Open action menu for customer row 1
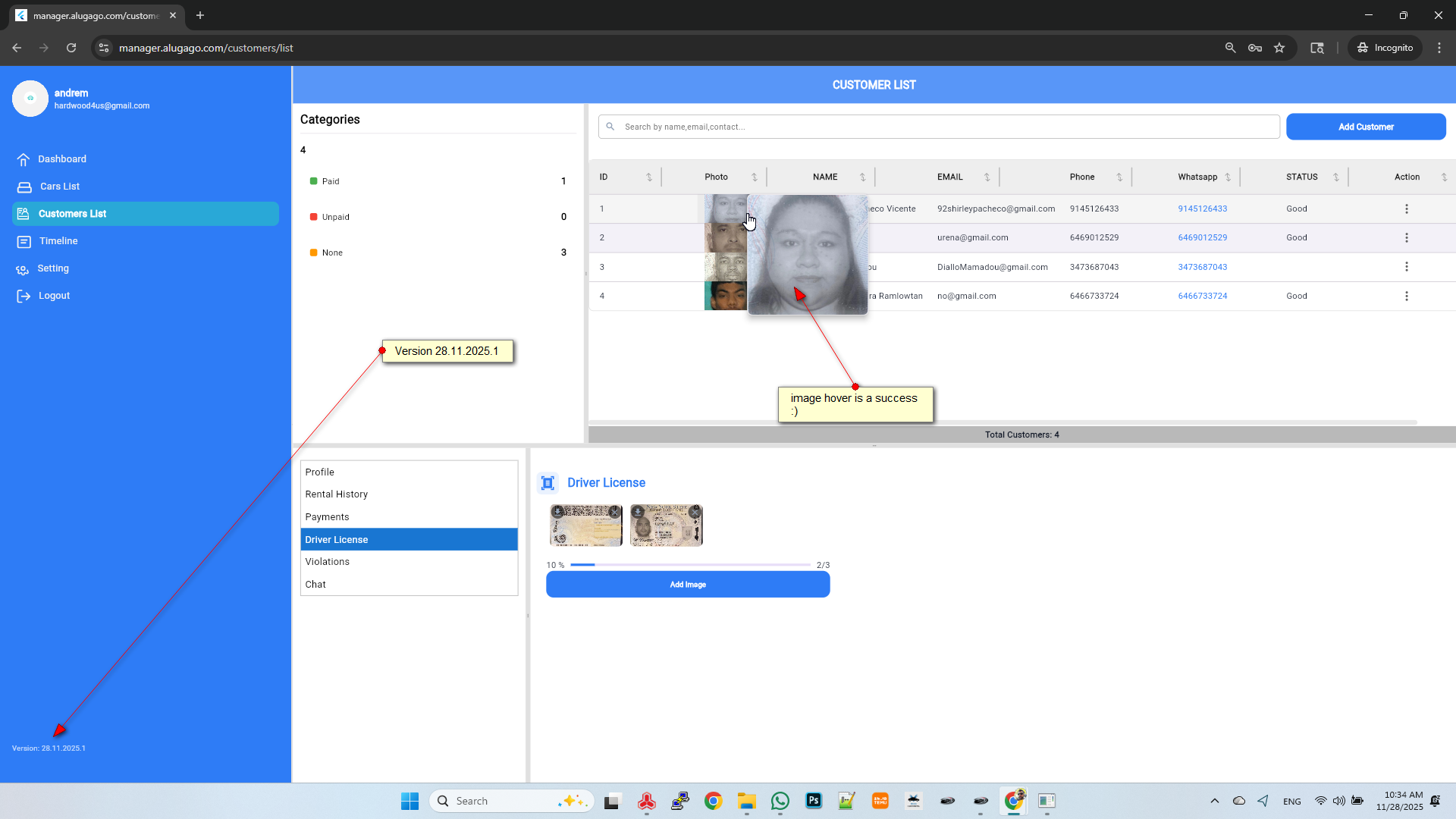The width and height of the screenshot is (1456, 819). (1406, 209)
